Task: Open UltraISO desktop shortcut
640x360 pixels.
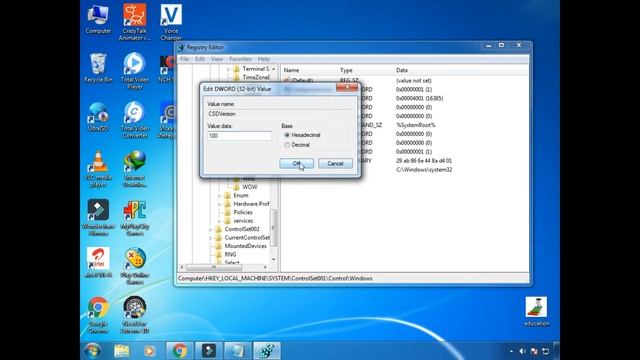Action: coord(98,117)
